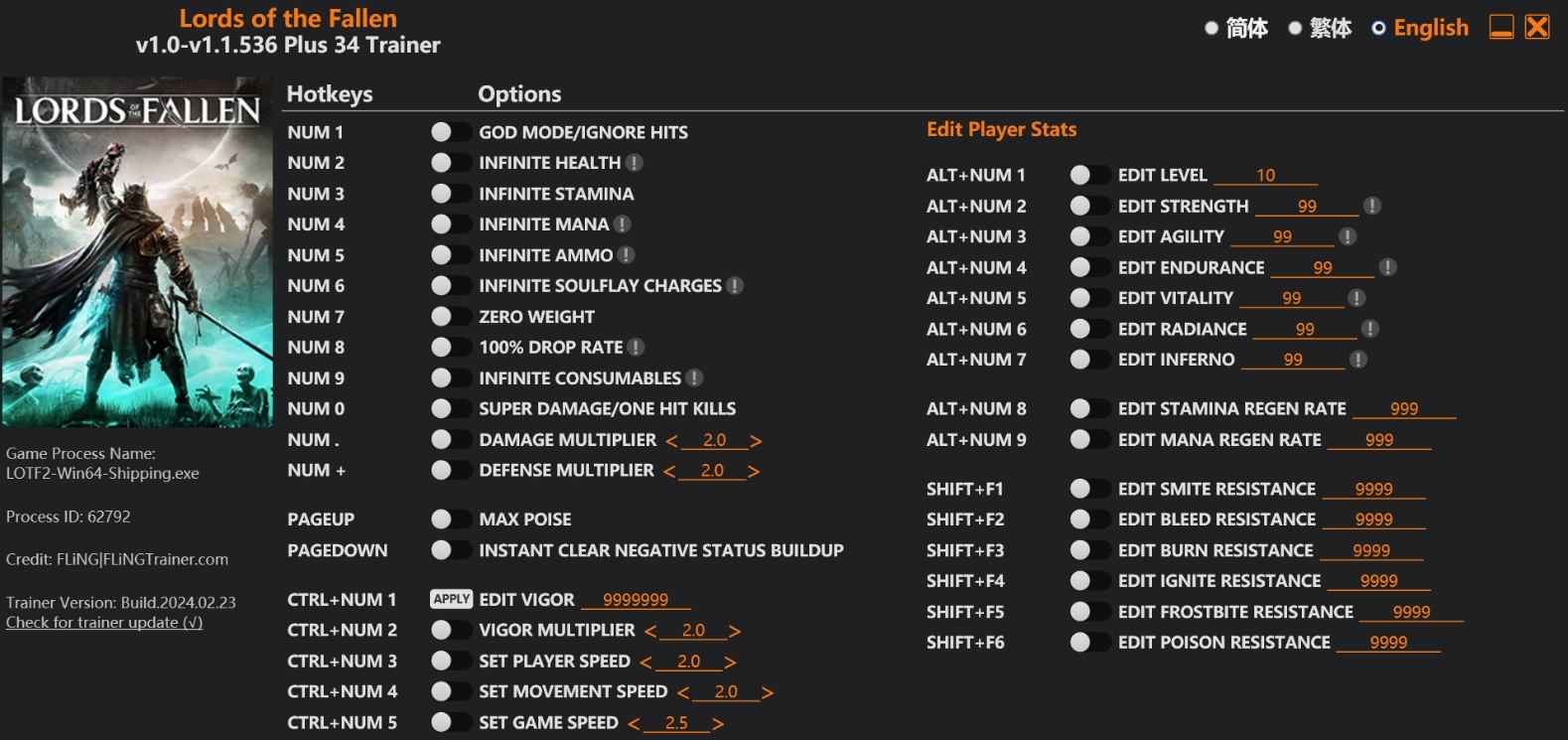The height and width of the screenshot is (740, 1568).
Task: Decrease Defense Multiplier with left arrow
Action: [669, 472]
